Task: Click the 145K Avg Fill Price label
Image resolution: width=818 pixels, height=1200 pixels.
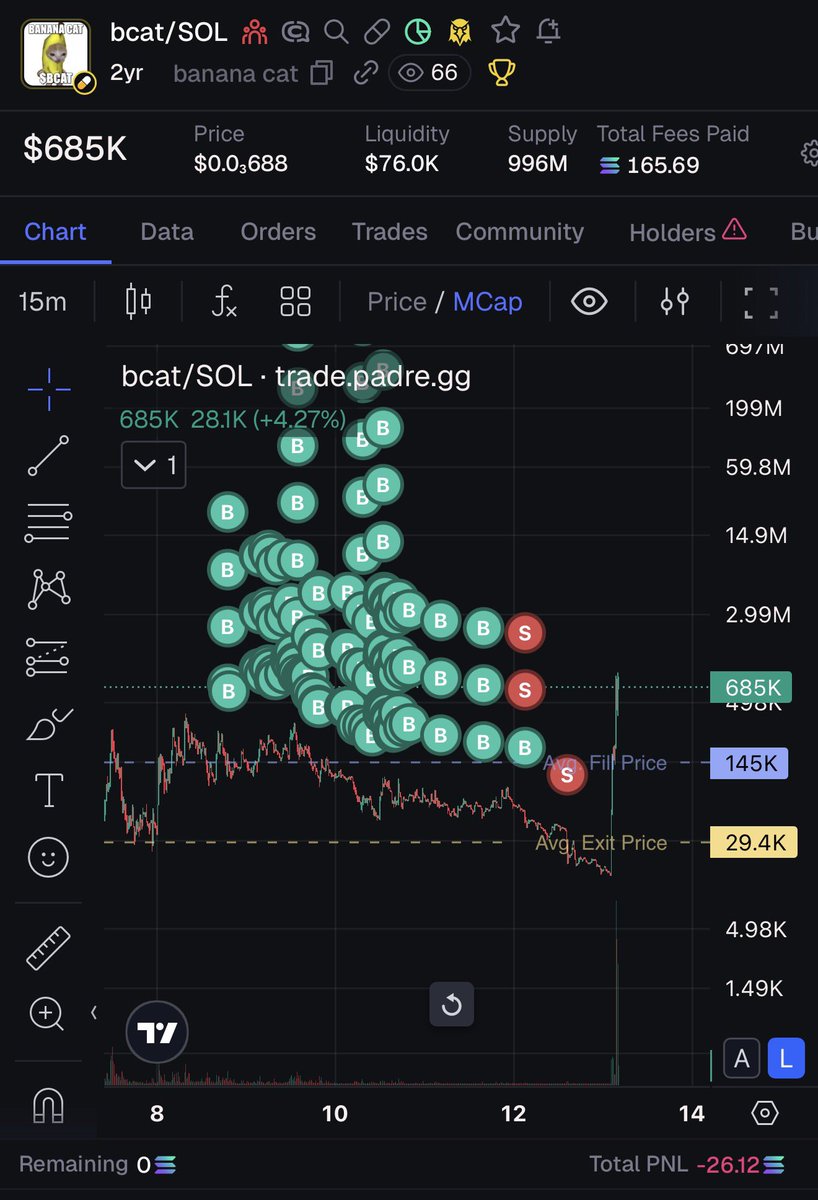Action: (750, 763)
